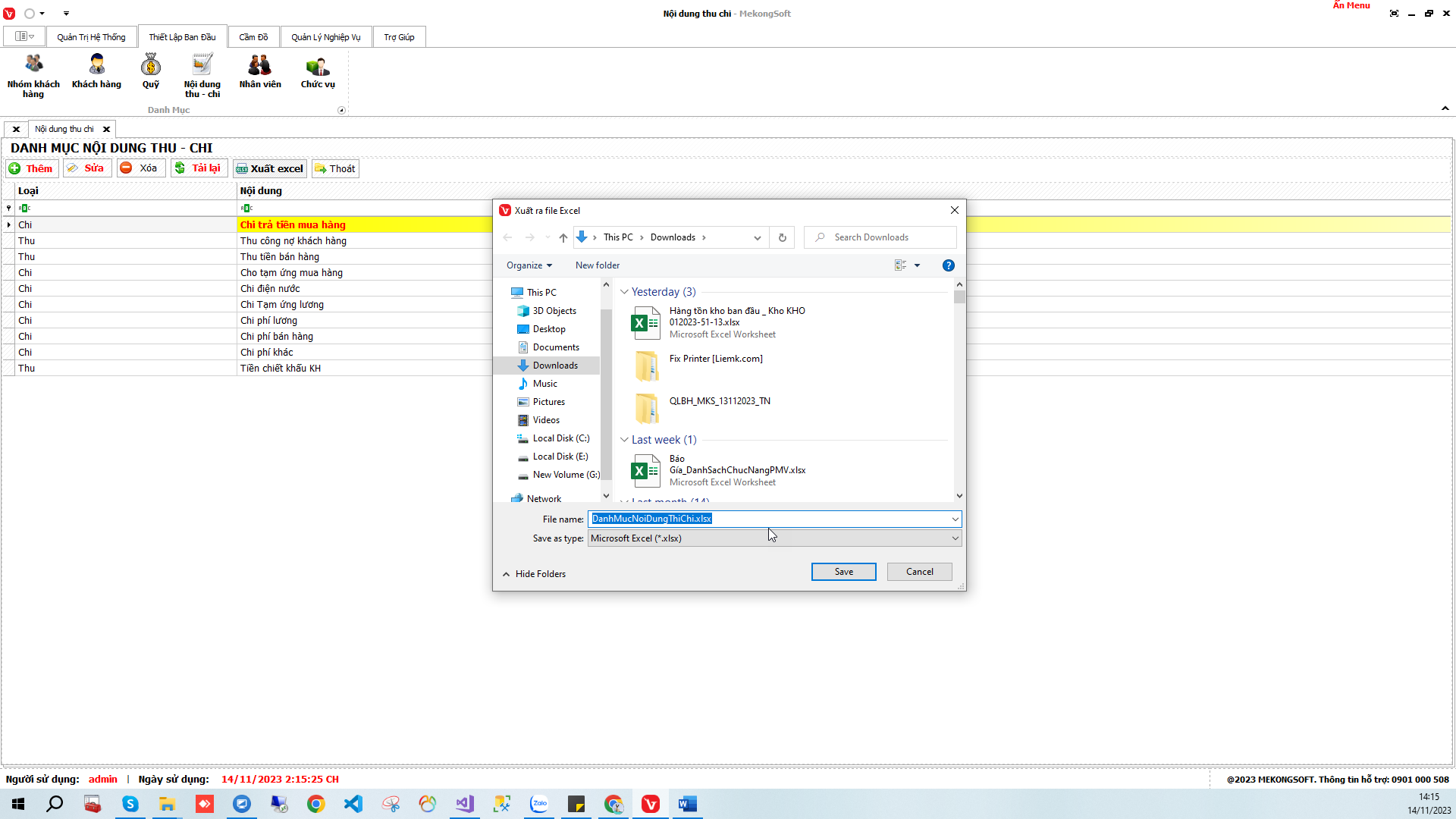
Task: Select 3D Objects in navigation tree
Action: (x=554, y=311)
